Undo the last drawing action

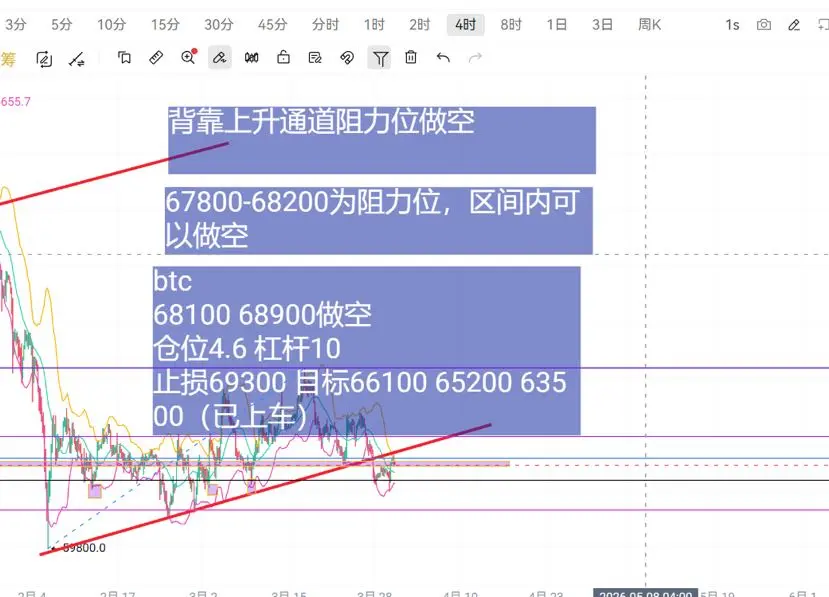point(443,58)
